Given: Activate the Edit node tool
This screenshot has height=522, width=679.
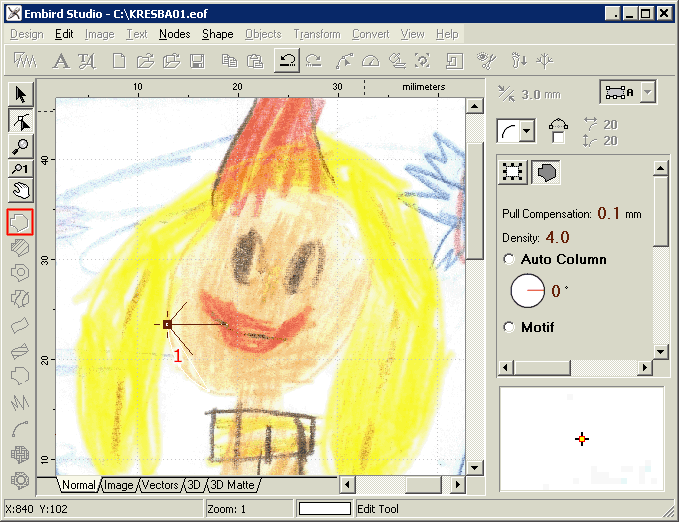Looking at the screenshot, I should click(x=20, y=120).
